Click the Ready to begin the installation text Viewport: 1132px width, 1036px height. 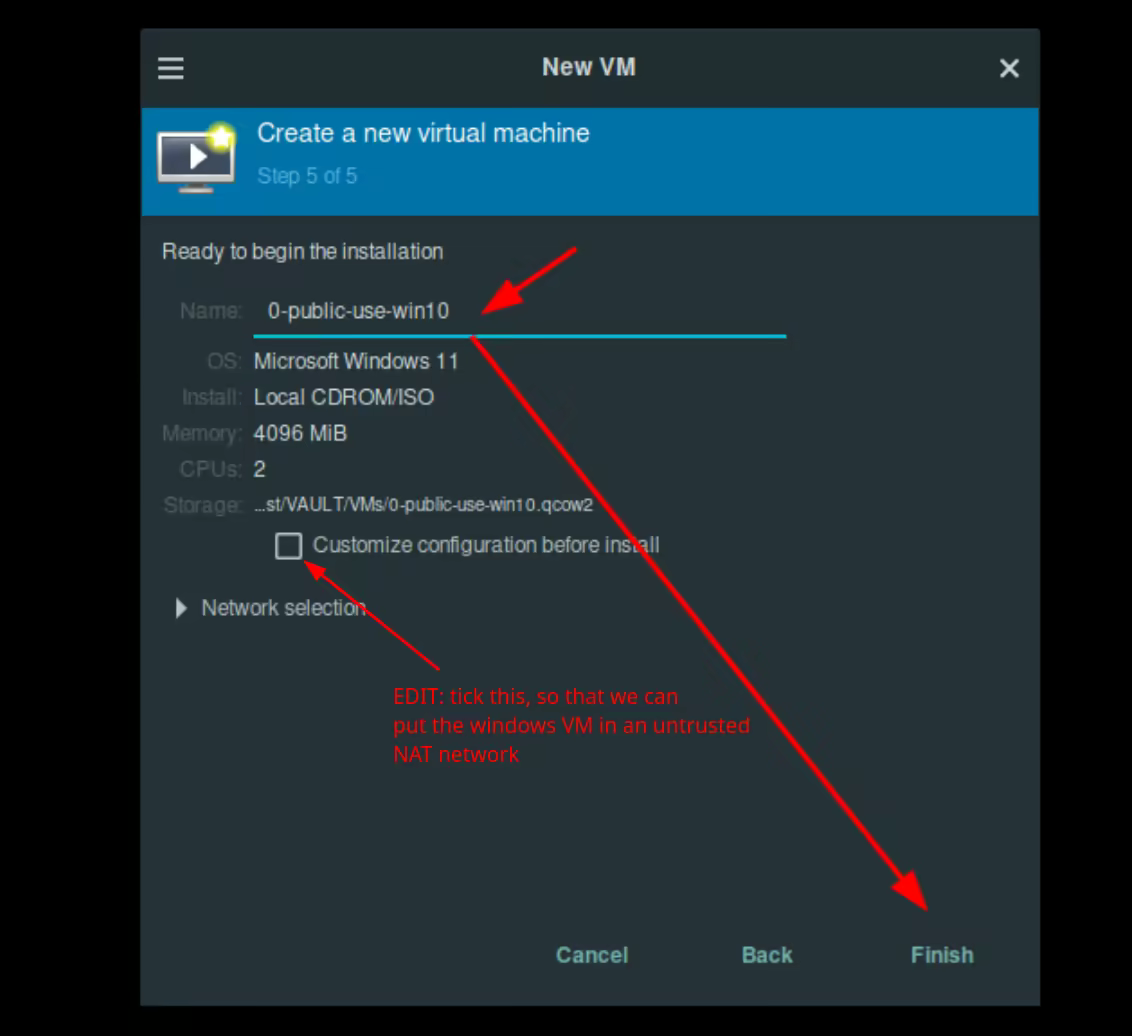302,252
